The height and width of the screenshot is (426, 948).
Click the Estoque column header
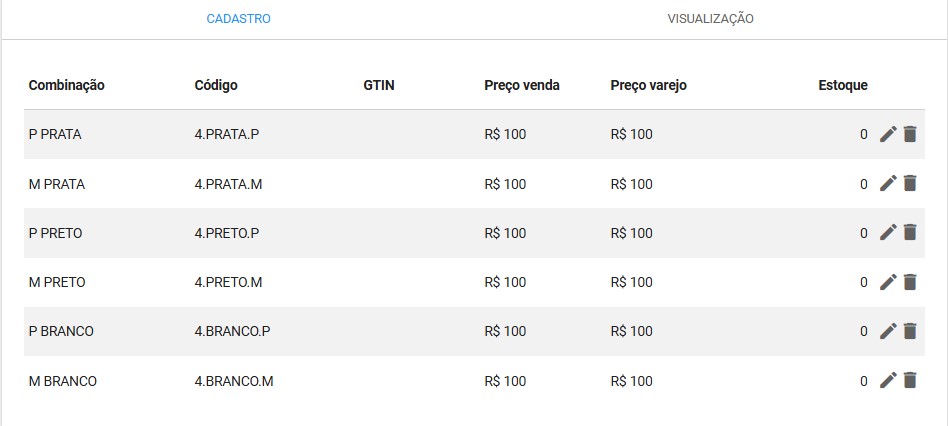point(843,85)
